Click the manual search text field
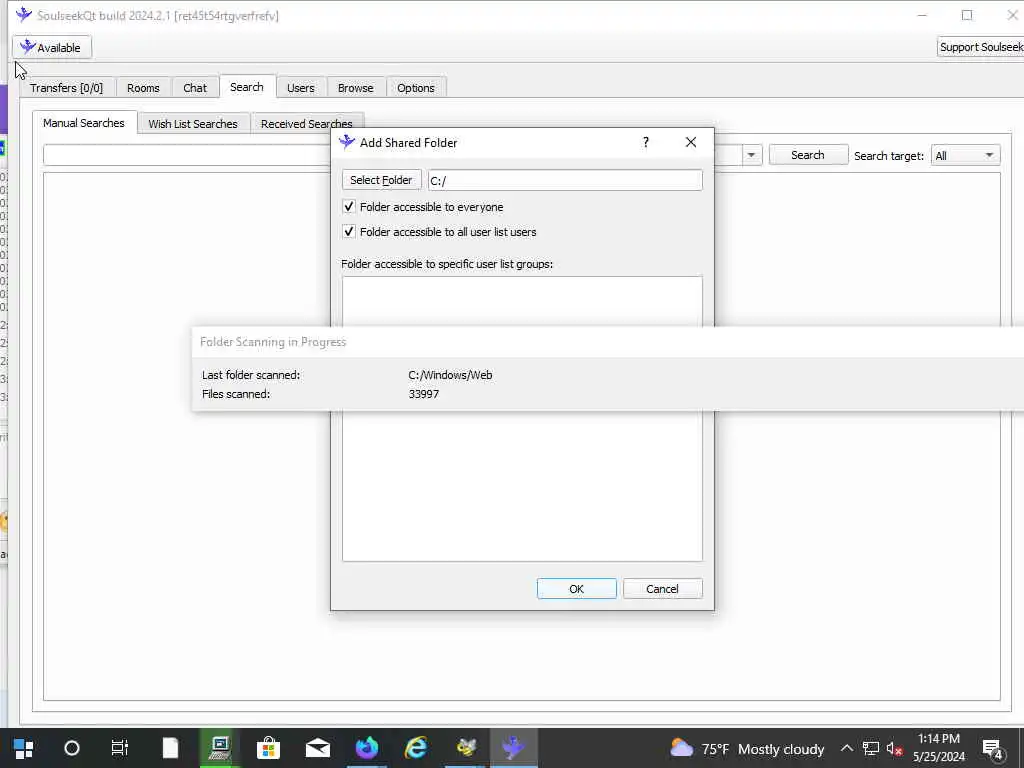The width and height of the screenshot is (1024, 768). coord(187,155)
